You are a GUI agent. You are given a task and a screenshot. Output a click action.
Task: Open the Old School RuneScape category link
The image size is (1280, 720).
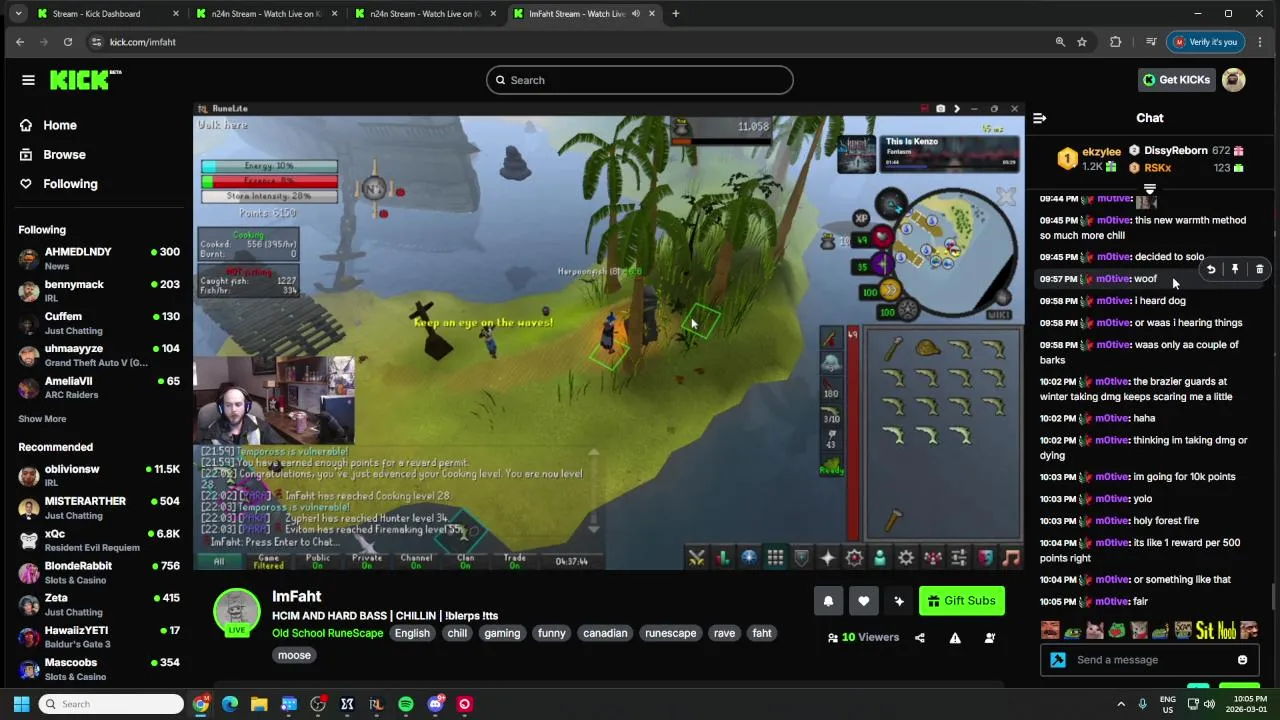(x=328, y=633)
